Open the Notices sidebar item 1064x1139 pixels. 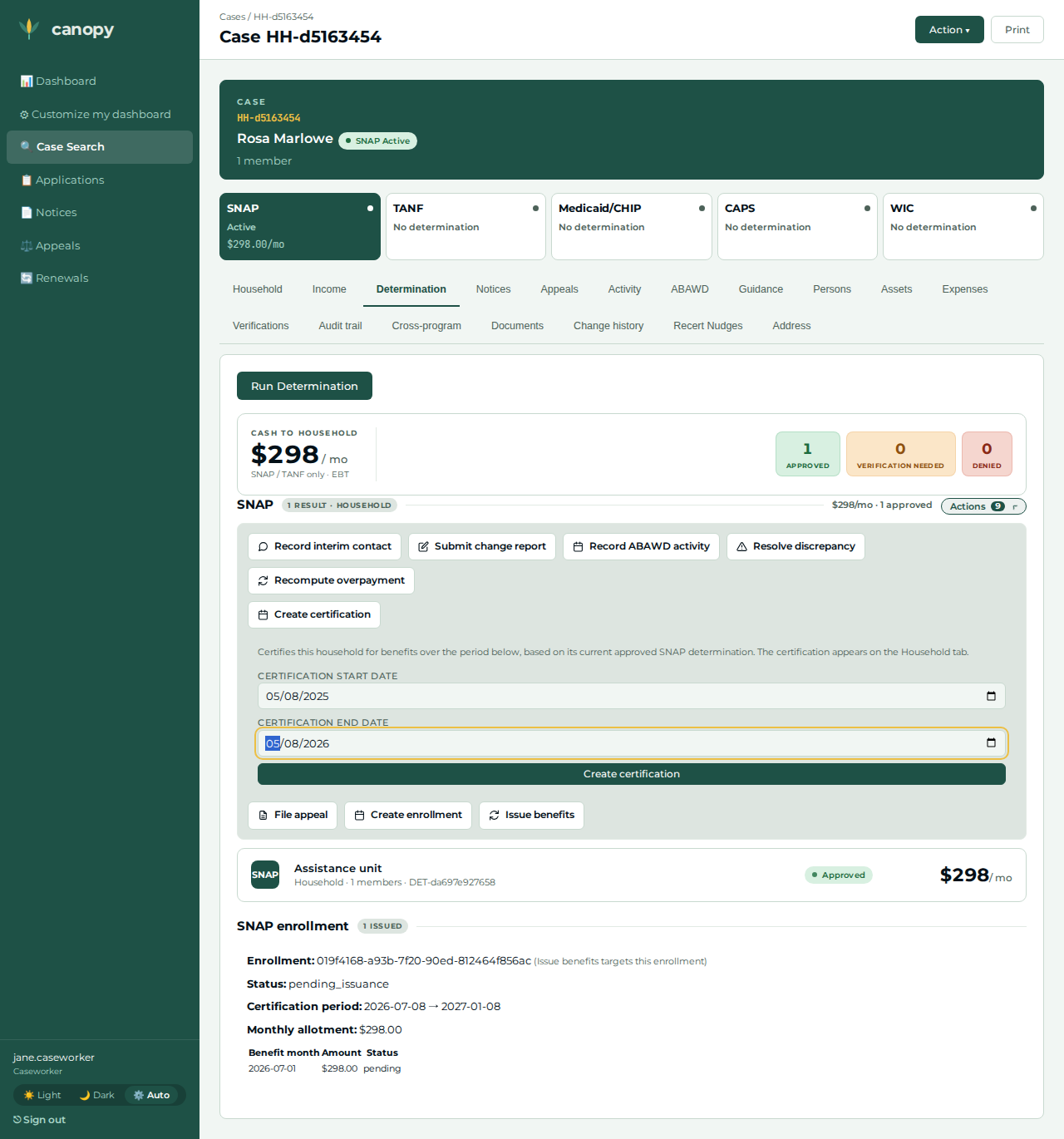pos(100,212)
